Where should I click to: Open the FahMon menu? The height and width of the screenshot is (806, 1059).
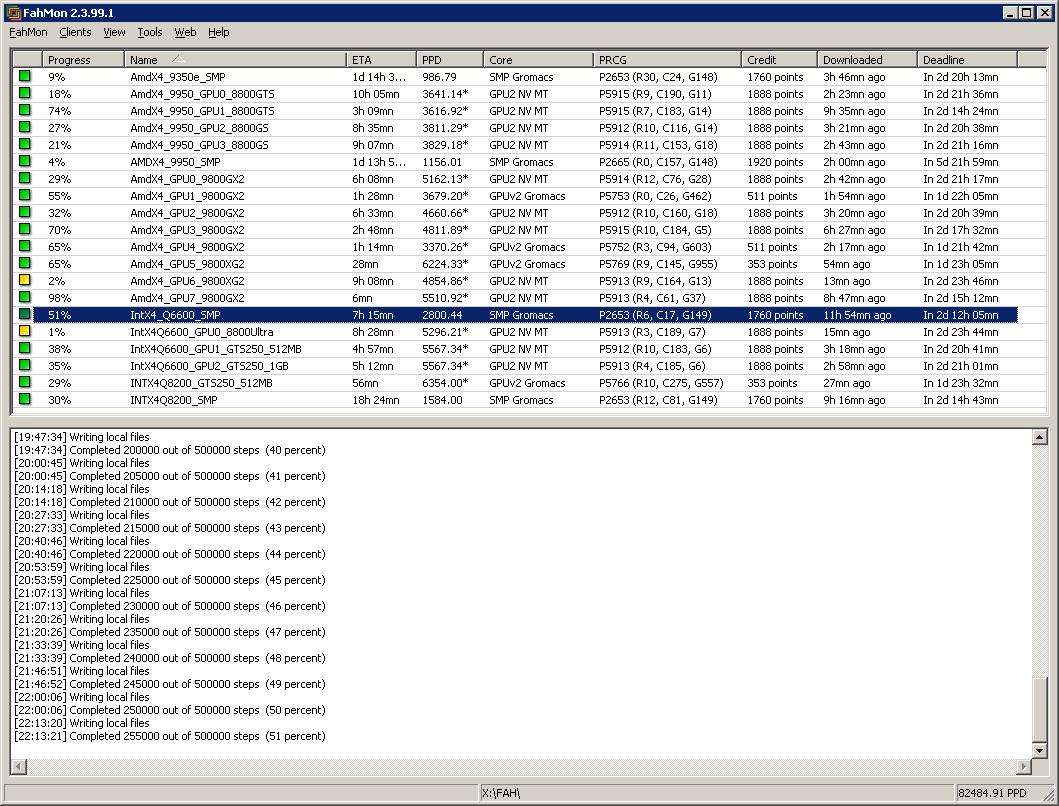(28, 32)
